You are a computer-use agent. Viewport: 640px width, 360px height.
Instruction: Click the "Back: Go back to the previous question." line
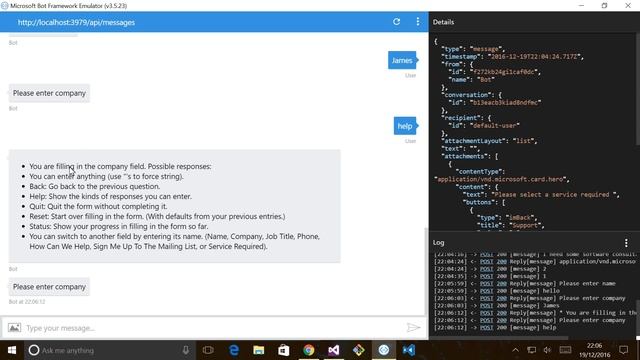(x=94, y=187)
